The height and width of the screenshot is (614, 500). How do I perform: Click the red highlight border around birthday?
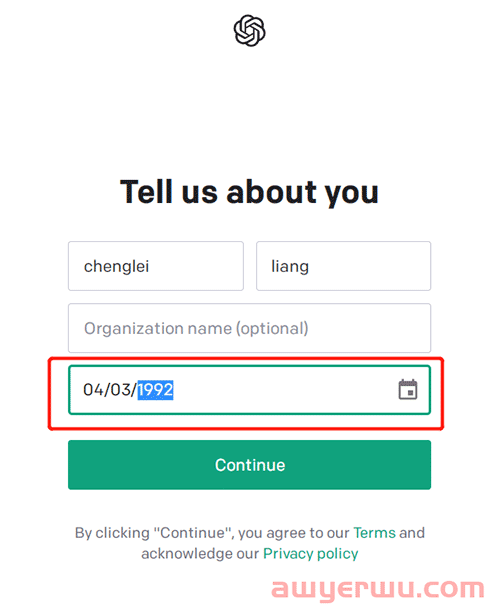[246, 428]
